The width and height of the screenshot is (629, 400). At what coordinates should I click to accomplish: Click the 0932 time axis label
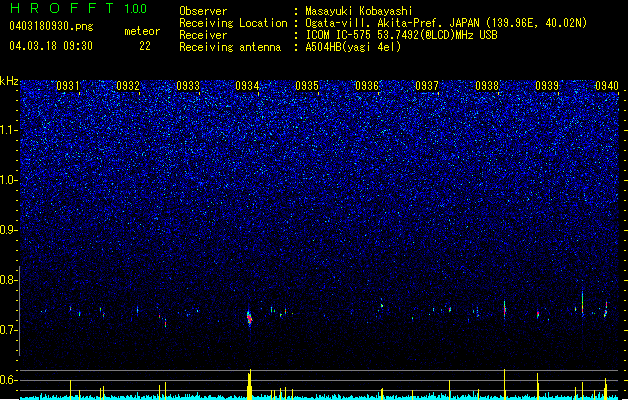point(128,86)
